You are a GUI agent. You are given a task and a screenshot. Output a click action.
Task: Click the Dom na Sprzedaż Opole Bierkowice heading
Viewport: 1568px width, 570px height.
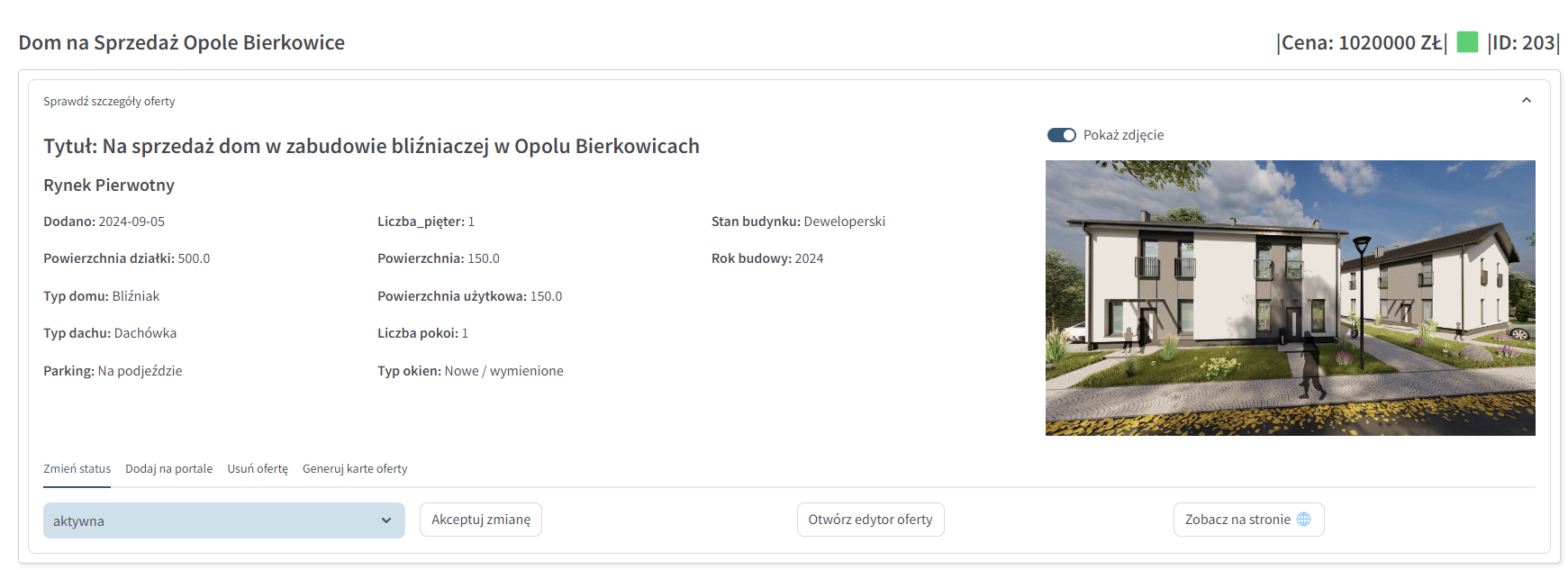pyautogui.click(x=182, y=42)
